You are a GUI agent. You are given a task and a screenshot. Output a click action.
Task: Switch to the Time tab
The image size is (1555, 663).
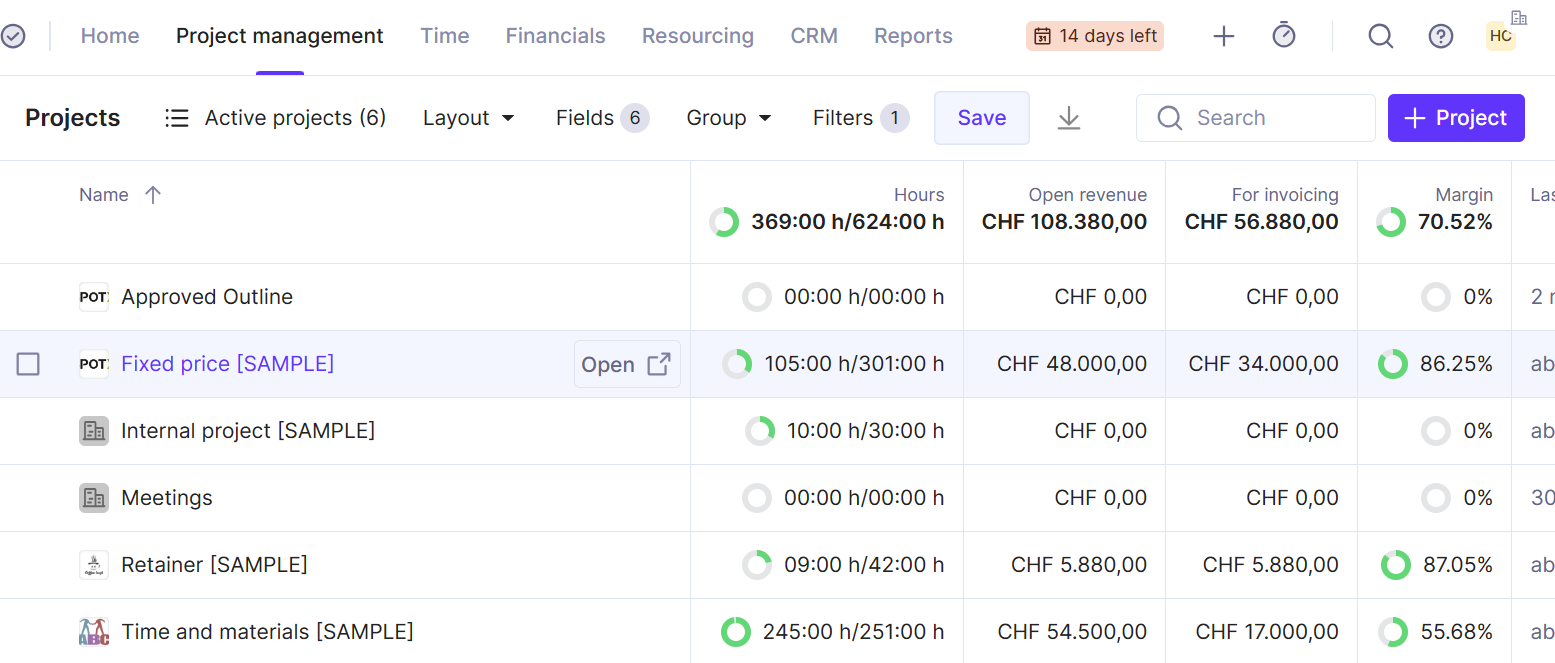pyautogui.click(x=445, y=36)
